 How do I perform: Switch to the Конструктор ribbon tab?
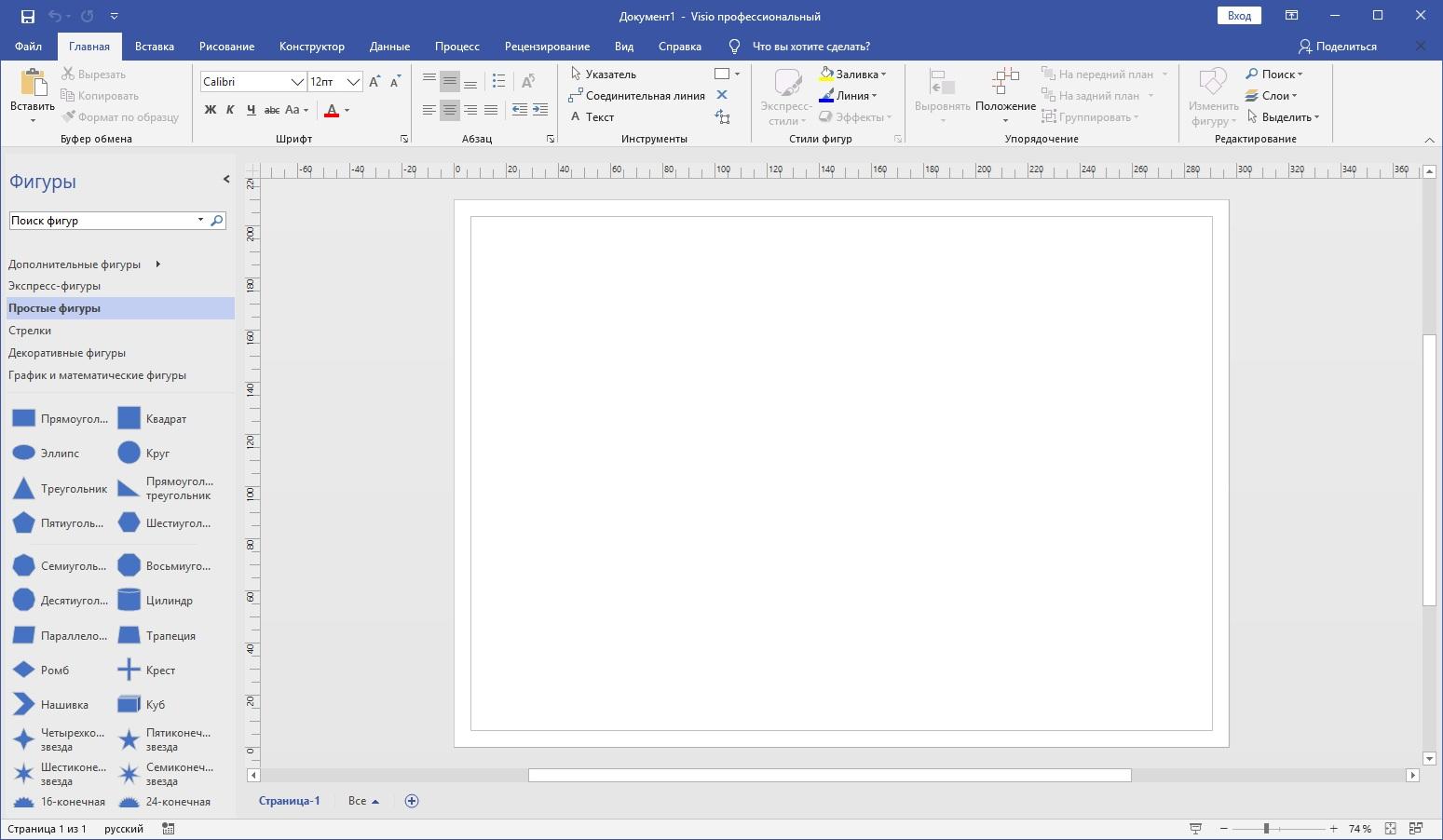311,47
